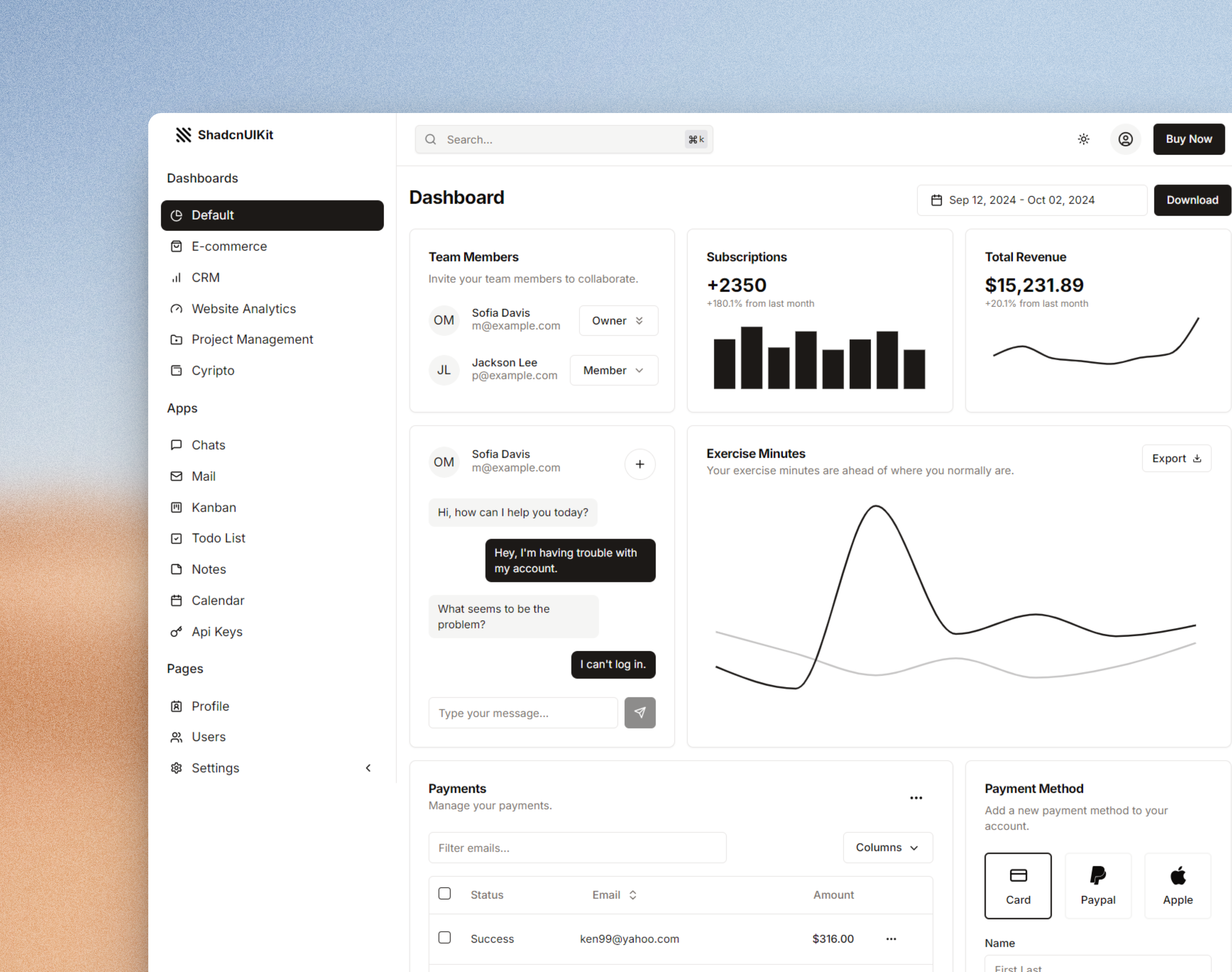Click the Project Management folder icon

tap(177, 340)
